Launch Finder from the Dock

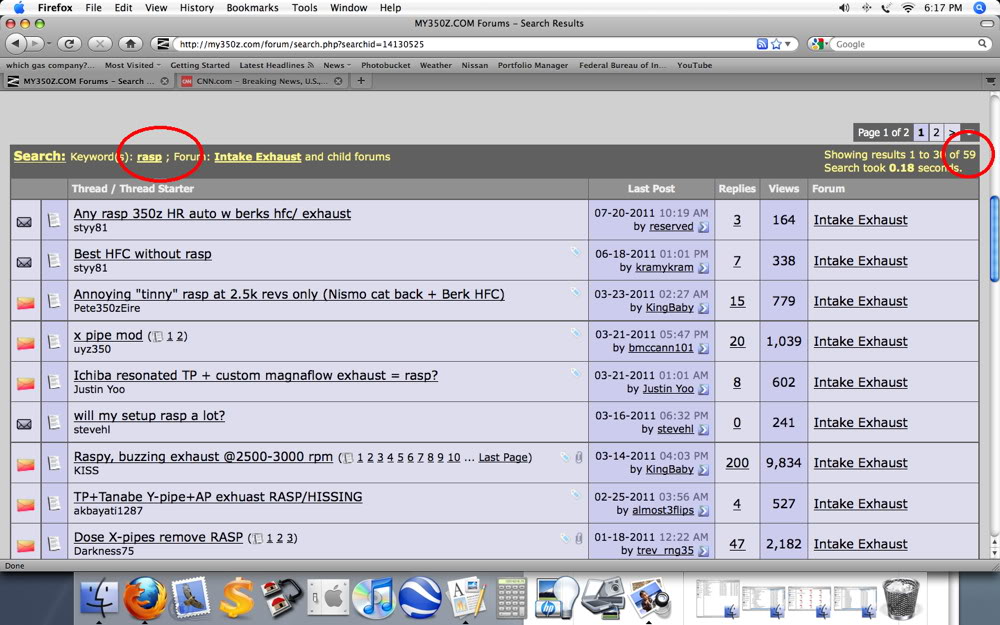(x=98, y=598)
